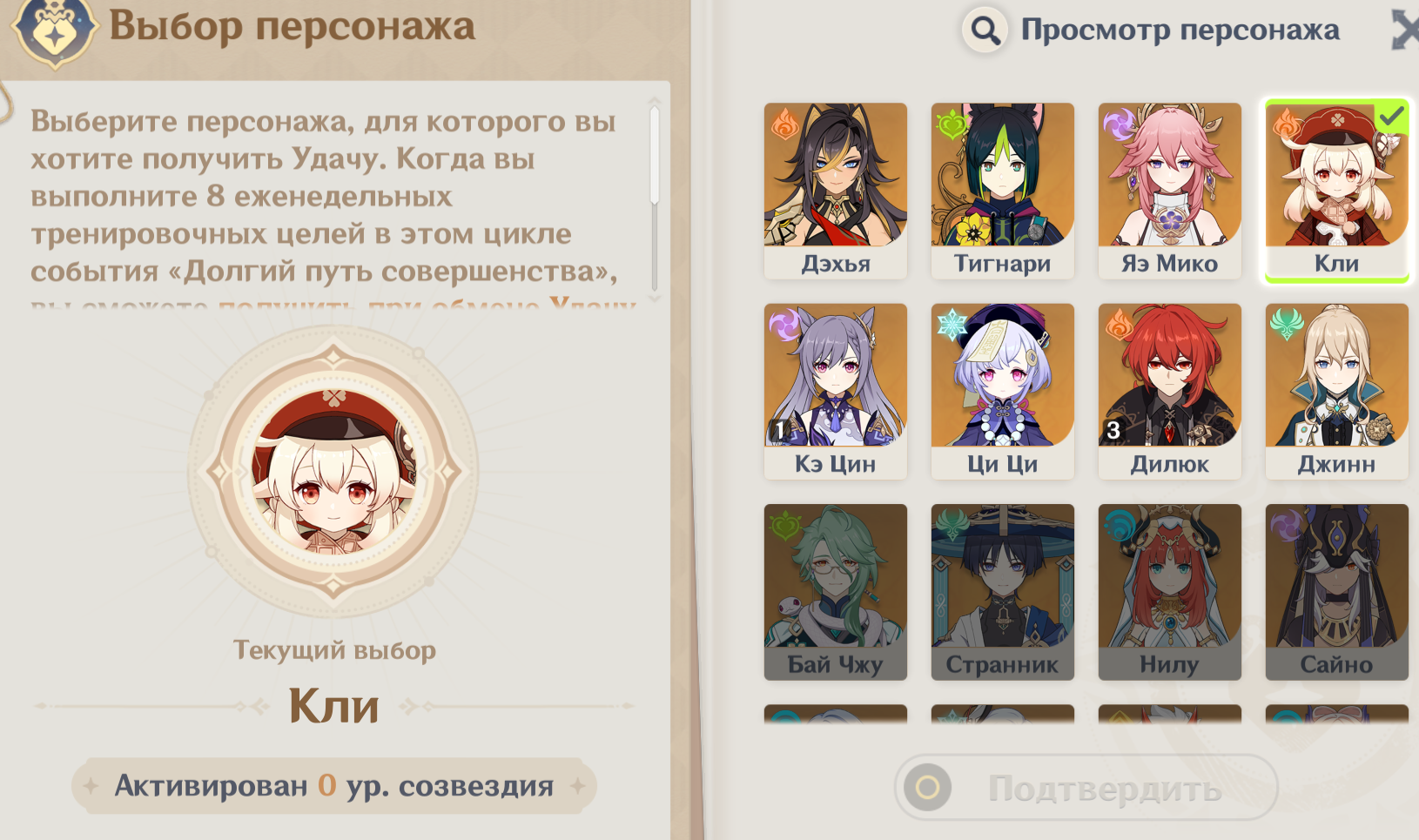Image resolution: width=1419 pixels, height=840 pixels.
Task: Select the Кэ Цин character card
Action: click(x=835, y=391)
